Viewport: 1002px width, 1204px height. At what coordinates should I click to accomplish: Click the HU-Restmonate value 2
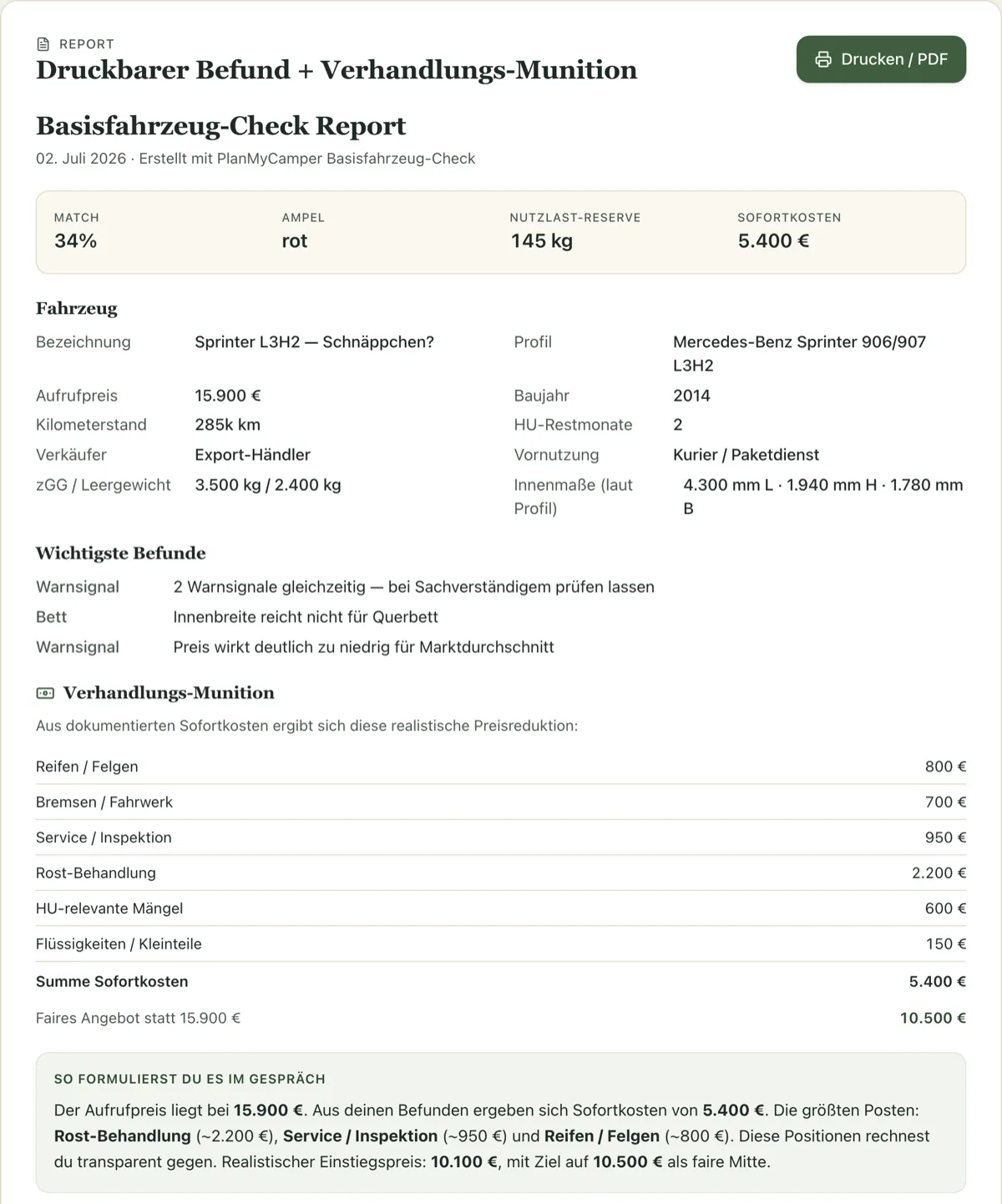point(678,425)
